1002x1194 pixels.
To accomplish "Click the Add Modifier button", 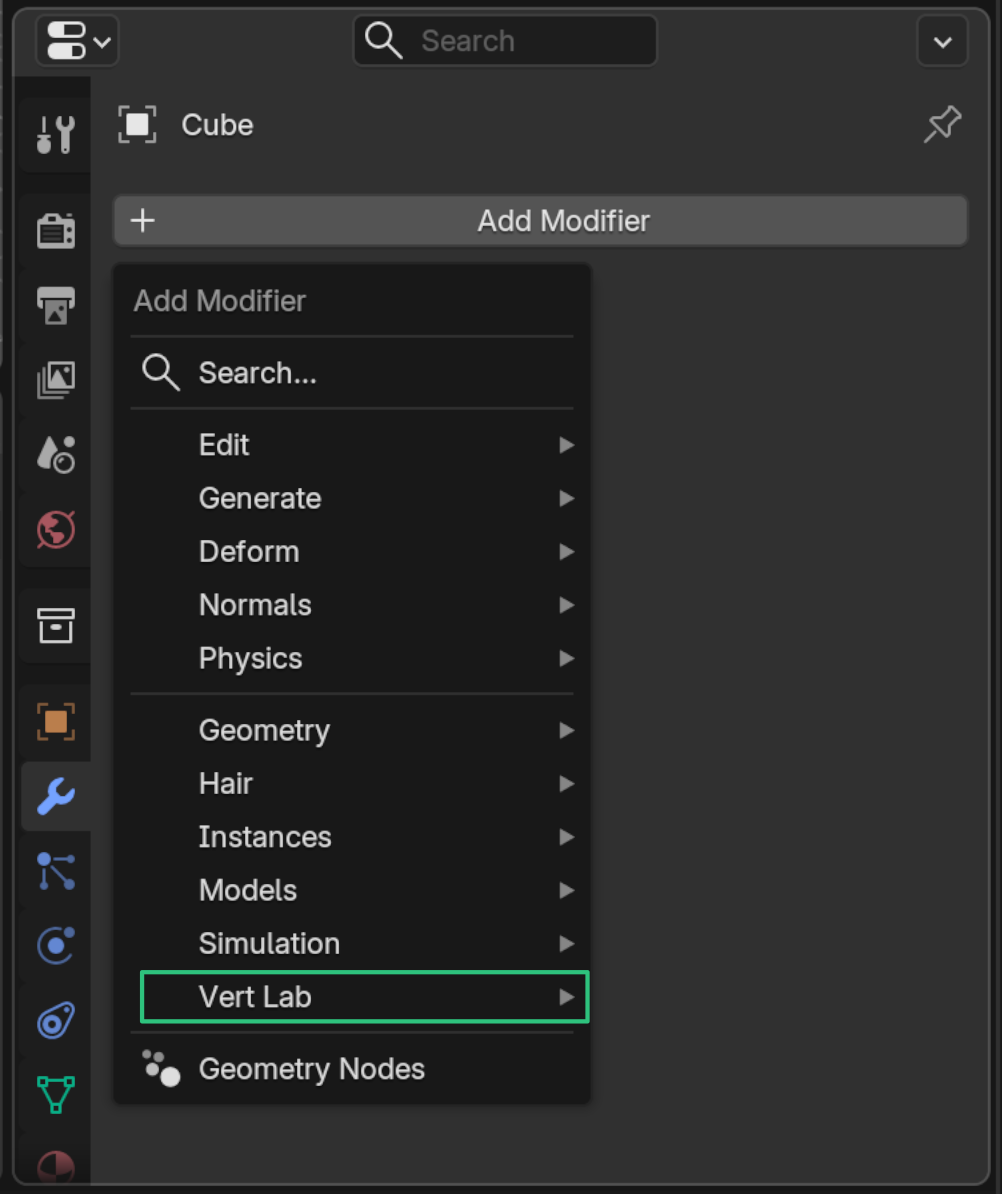I will pos(541,221).
